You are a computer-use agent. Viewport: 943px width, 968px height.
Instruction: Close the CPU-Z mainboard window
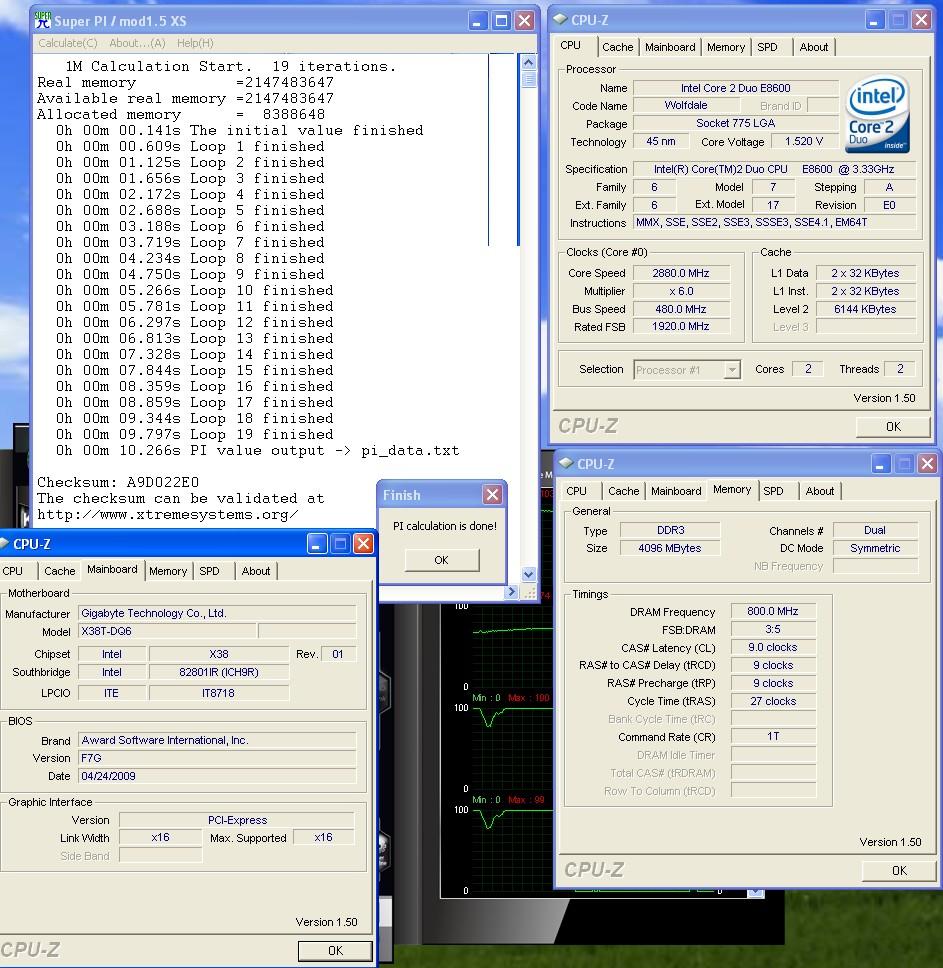click(x=363, y=544)
